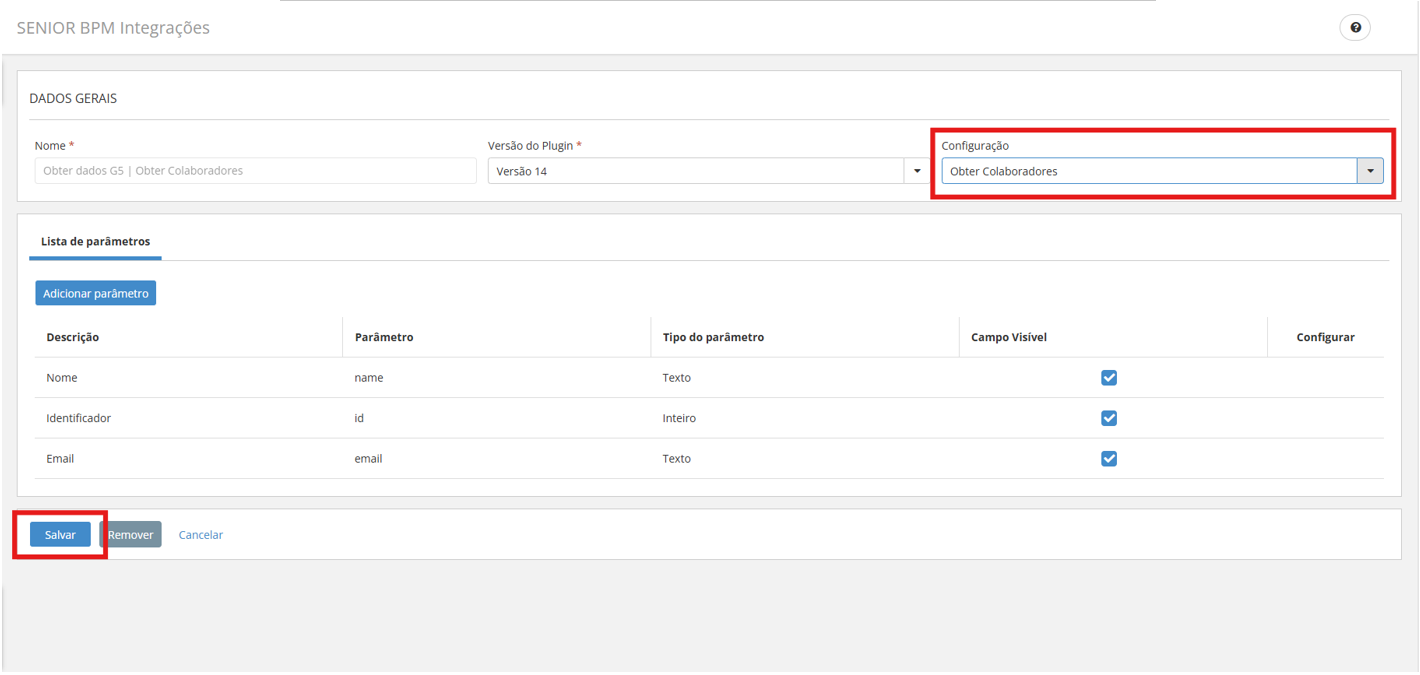Click the Campo Visível column header
The image size is (1420, 675).
1009,338
